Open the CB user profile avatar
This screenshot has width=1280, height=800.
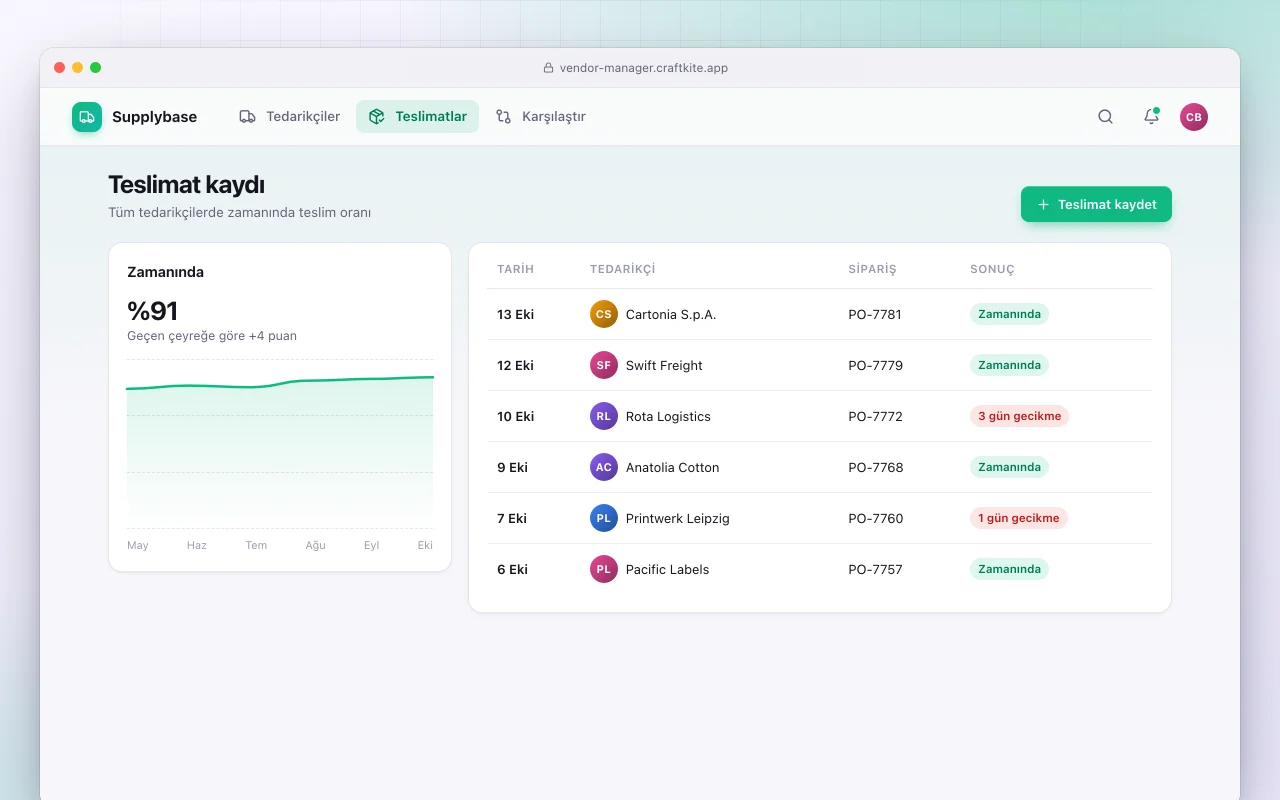1194,117
